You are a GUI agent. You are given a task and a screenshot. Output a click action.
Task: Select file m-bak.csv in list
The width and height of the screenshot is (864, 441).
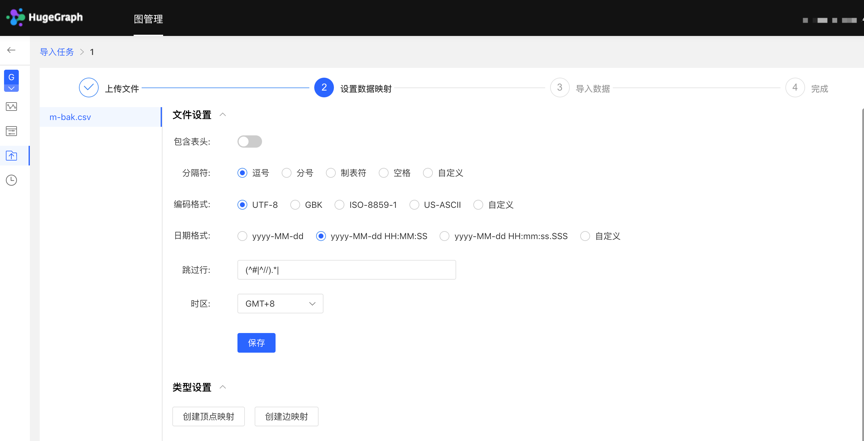[x=100, y=117]
